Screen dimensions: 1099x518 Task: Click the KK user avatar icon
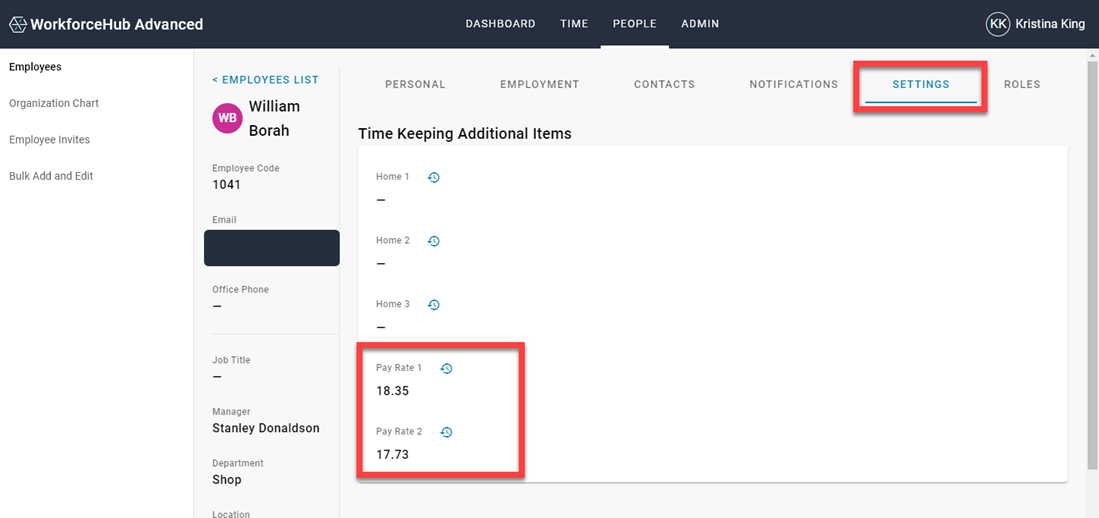(997, 24)
